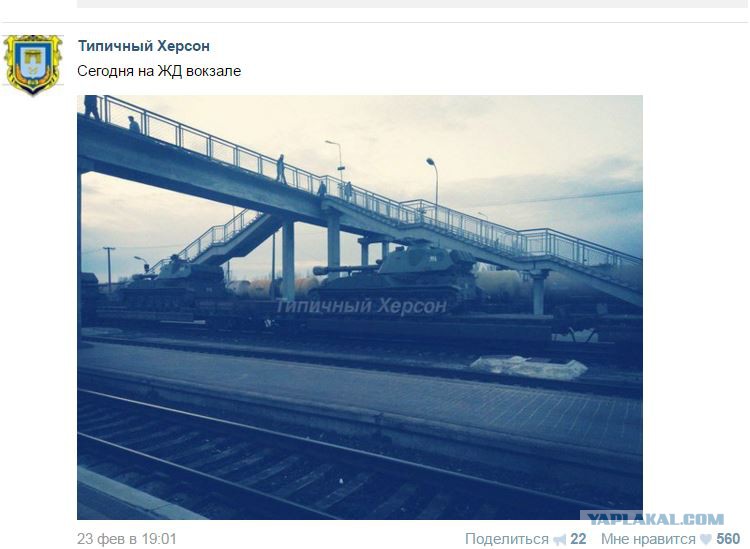The image size is (750, 549).
Task: View the like count 560
Action: [x=728, y=539]
